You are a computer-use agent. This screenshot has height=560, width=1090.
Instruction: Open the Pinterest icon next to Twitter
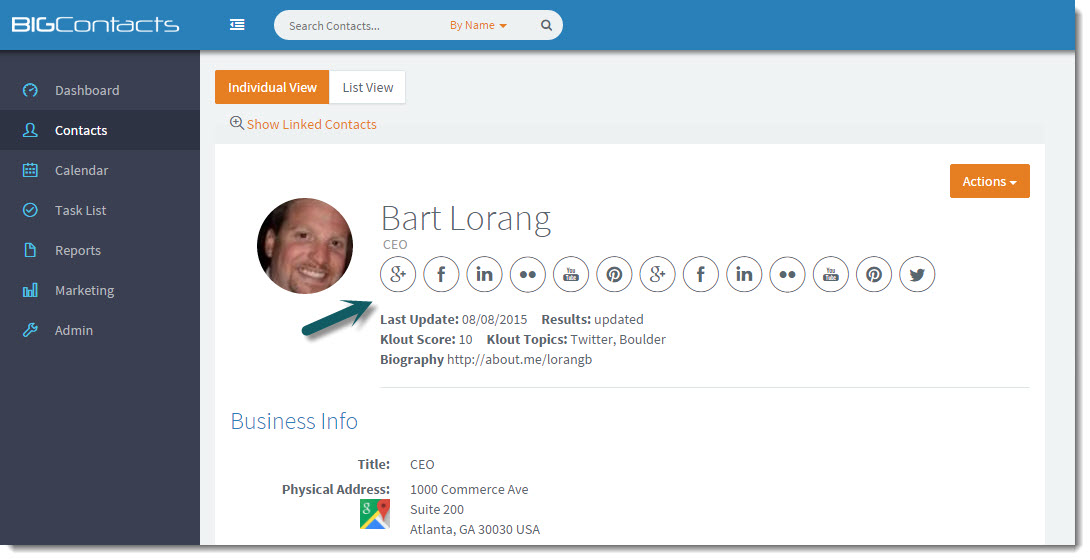(874, 274)
